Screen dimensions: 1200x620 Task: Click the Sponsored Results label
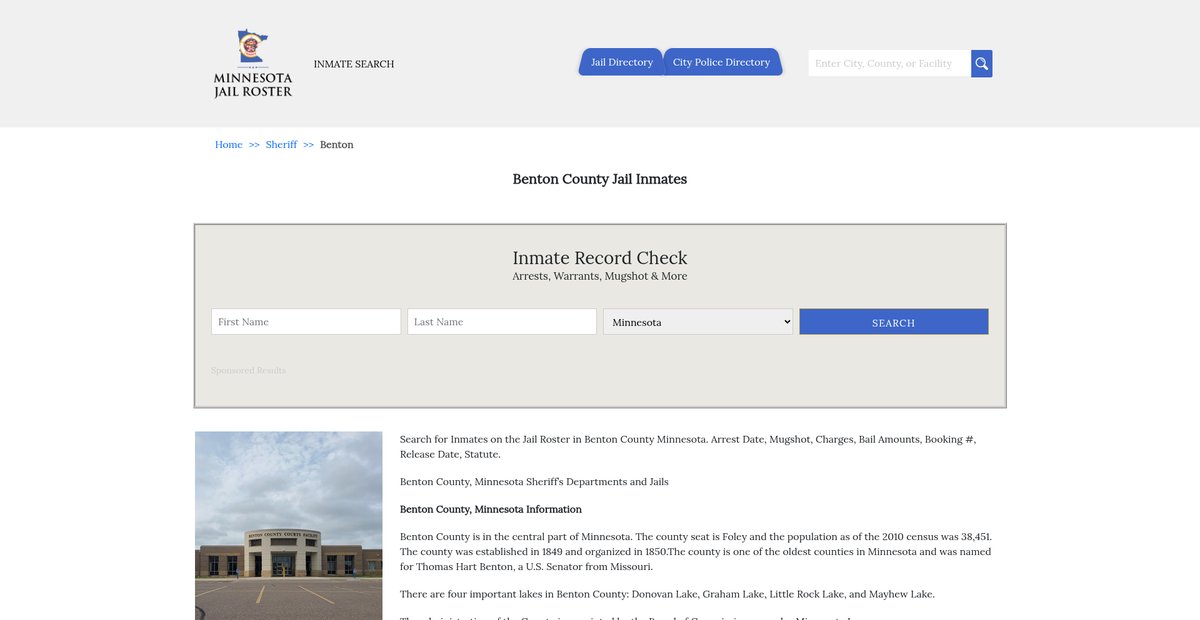[248, 371]
